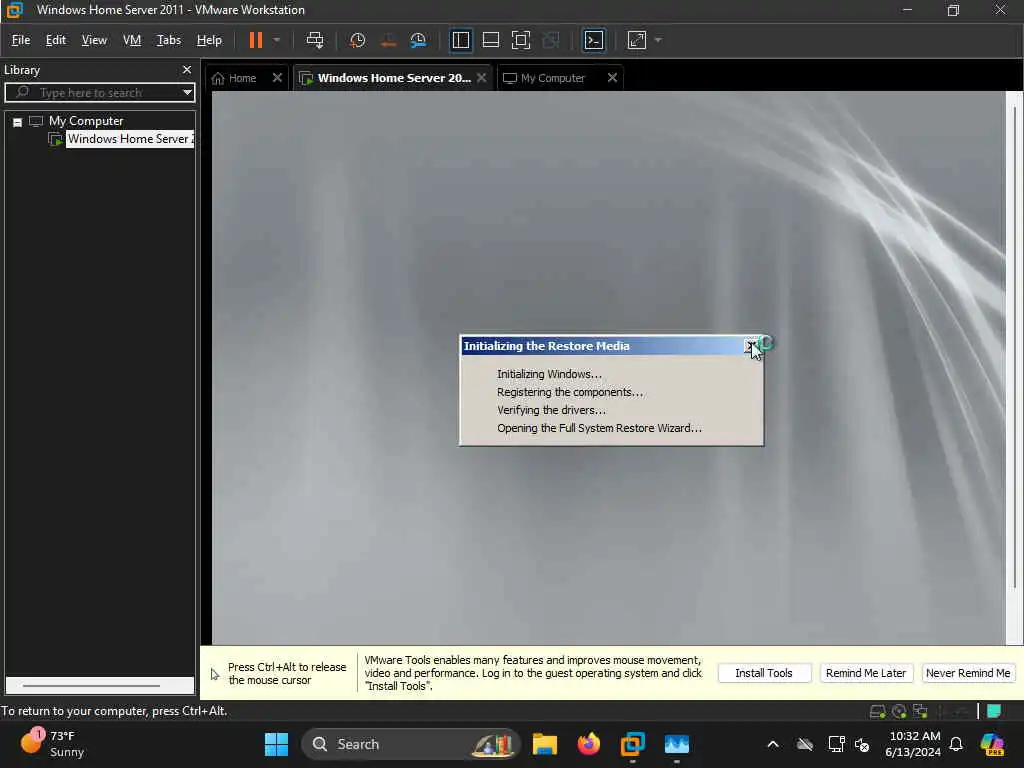The height and width of the screenshot is (768, 1024).
Task: Pause the VM with the orange pause icon
Action: (256, 40)
